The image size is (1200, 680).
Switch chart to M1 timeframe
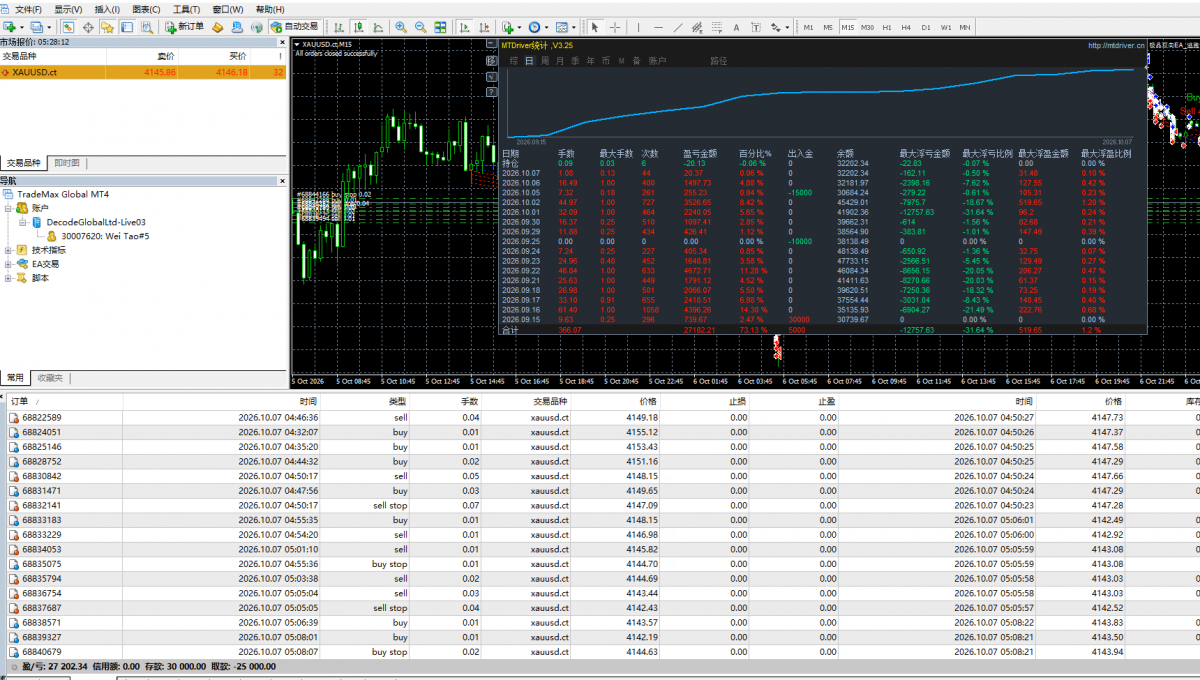click(808, 27)
